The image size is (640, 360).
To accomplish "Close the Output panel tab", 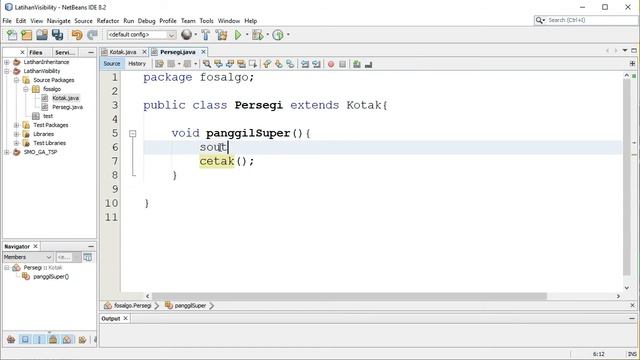I will coord(125,318).
